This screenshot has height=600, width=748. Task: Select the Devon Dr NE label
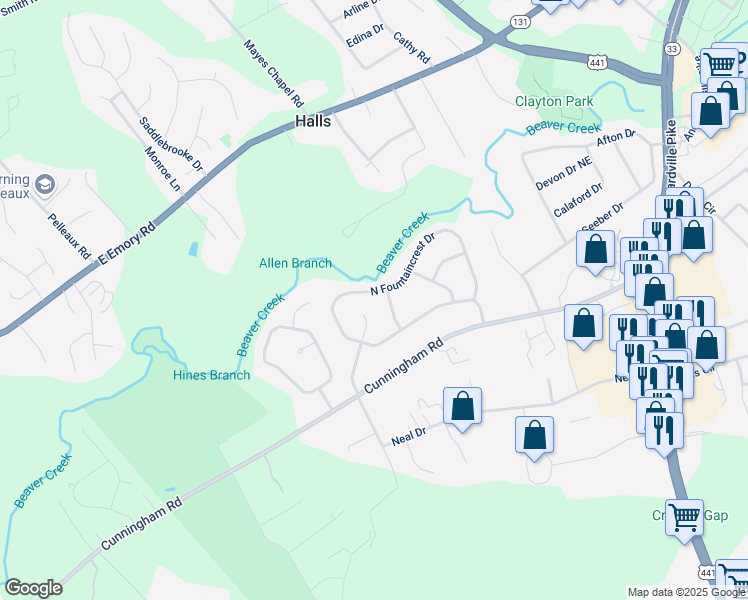click(x=563, y=174)
